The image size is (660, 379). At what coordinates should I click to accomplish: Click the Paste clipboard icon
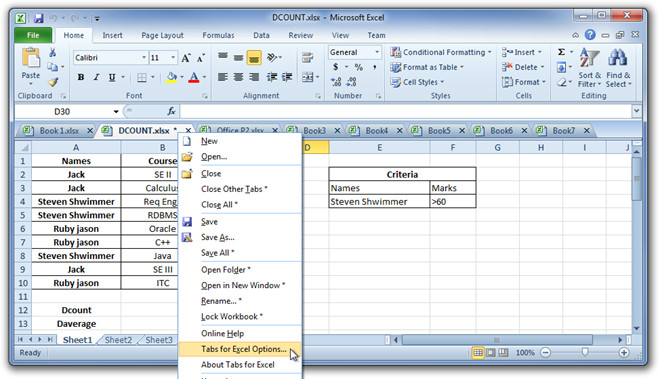pos(31,58)
